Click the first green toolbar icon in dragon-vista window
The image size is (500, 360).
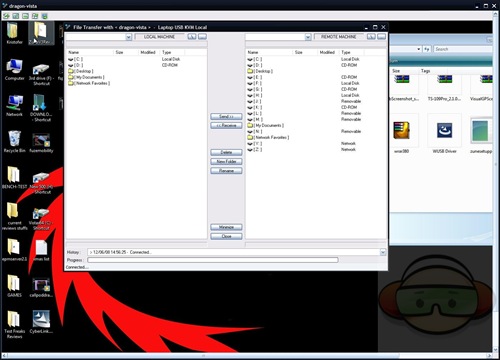click(6, 16)
